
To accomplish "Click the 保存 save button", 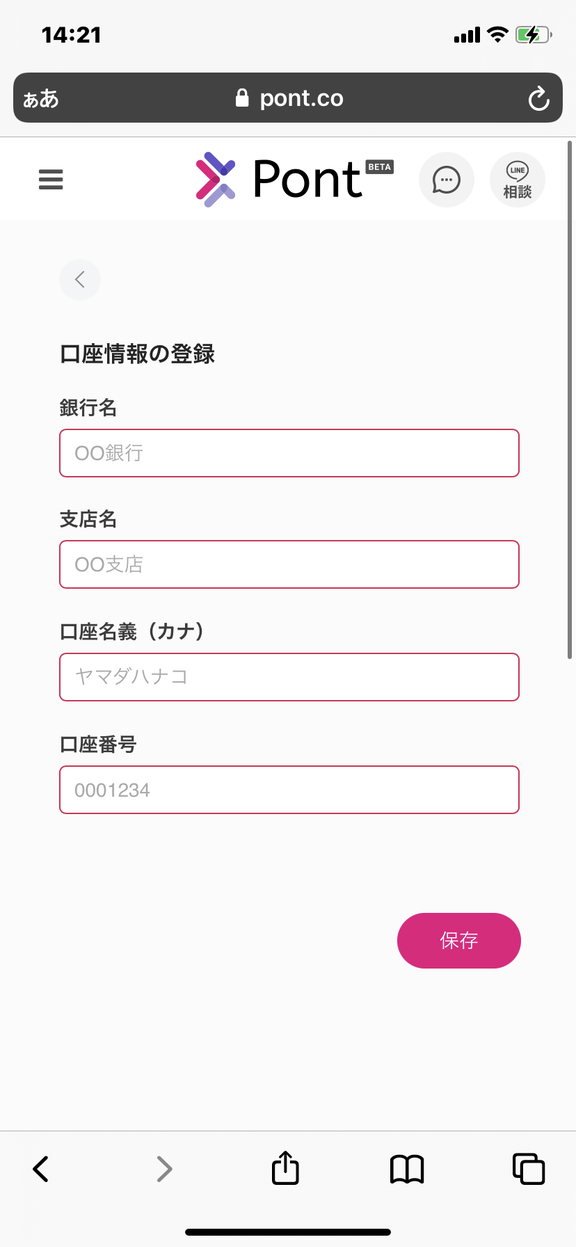I will [x=459, y=941].
